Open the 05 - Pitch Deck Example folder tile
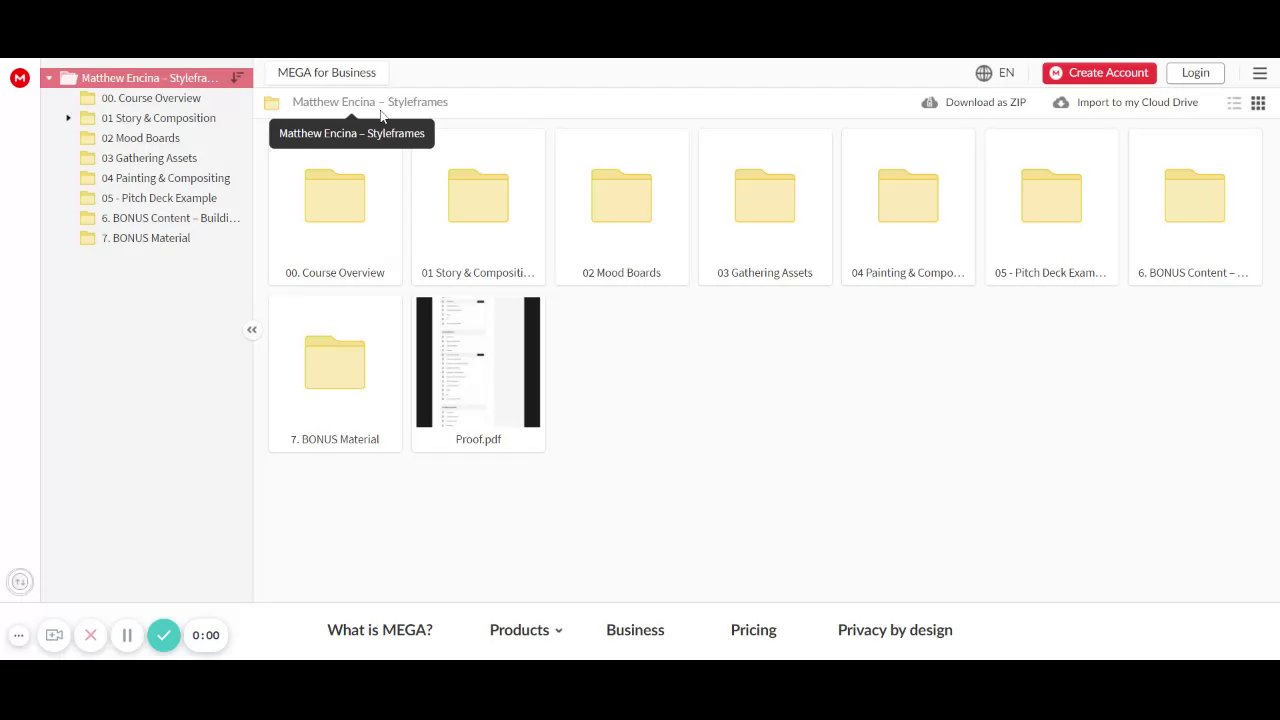The image size is (1280, 720). tap(1051, 207)
